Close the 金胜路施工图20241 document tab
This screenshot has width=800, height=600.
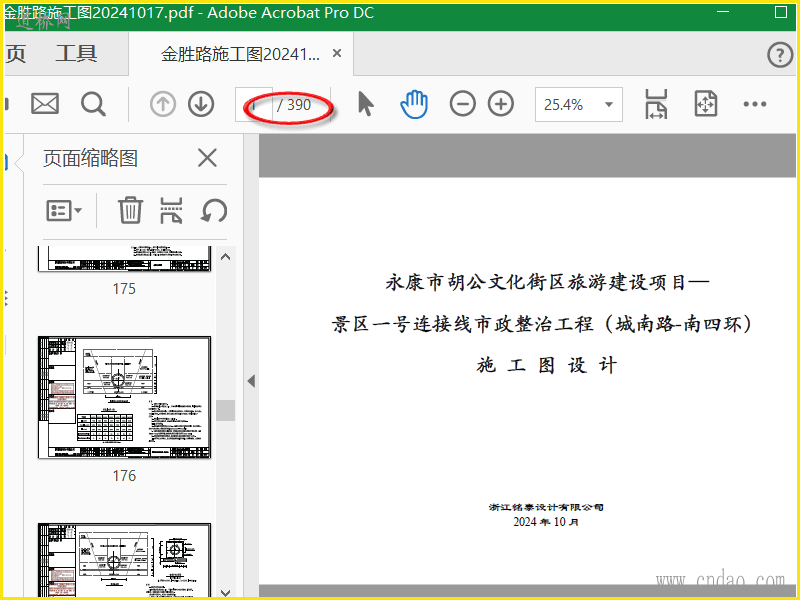pyautogui.click(x=337, y=53)
